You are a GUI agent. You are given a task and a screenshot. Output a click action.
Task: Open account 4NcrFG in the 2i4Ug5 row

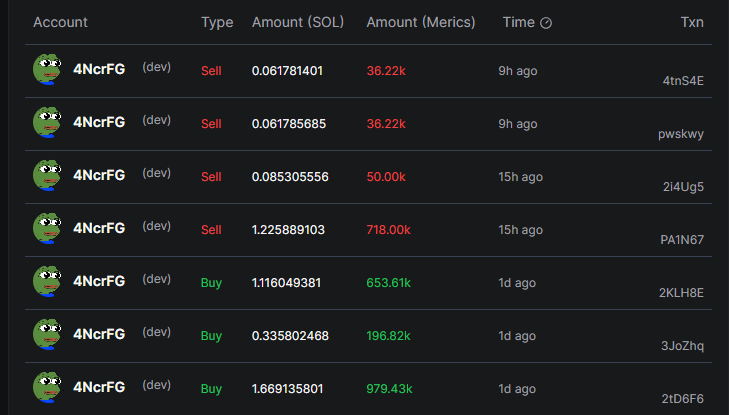pos(99,175)
